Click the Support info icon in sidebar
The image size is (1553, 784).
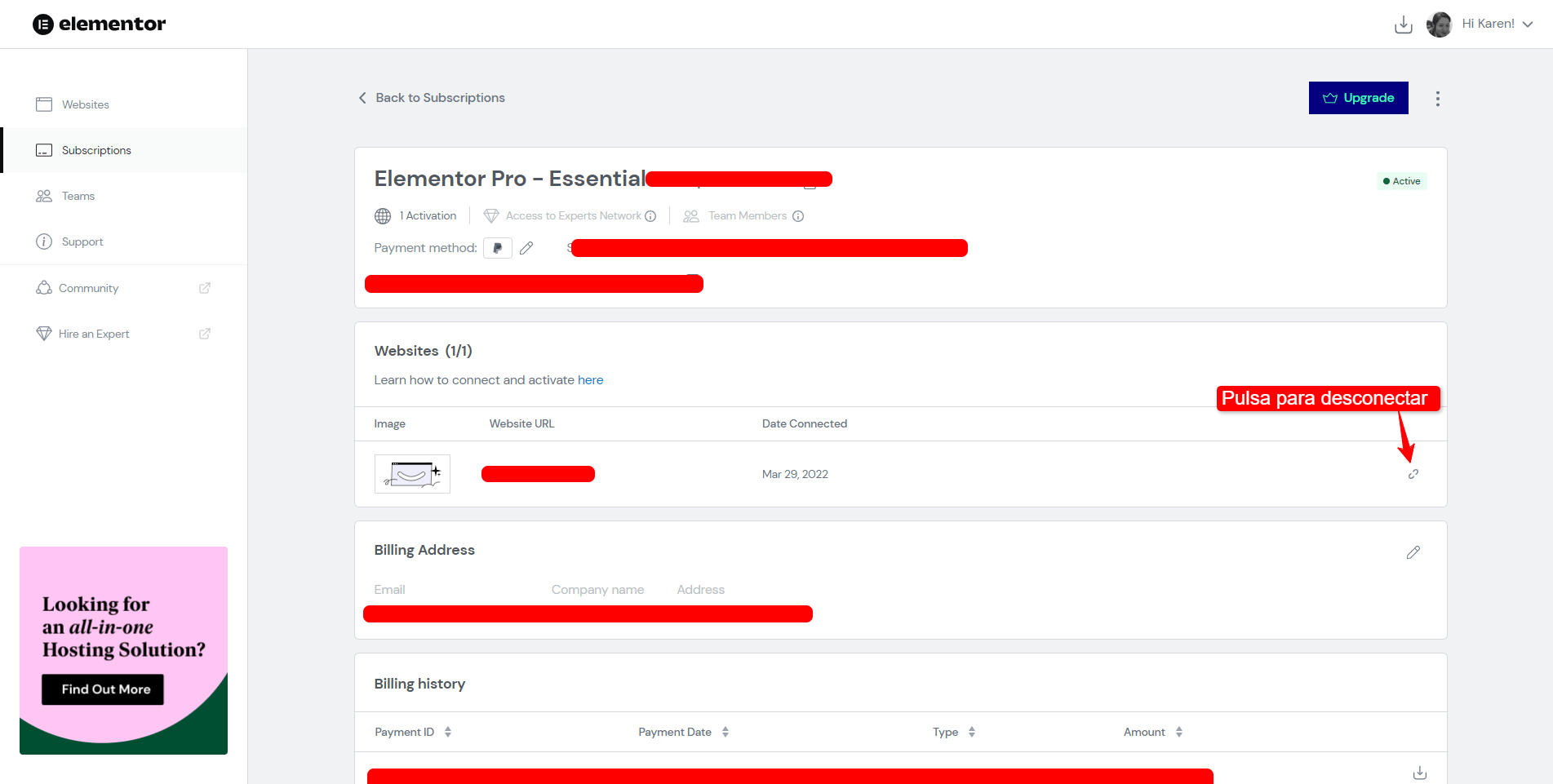tap(44, 241)
